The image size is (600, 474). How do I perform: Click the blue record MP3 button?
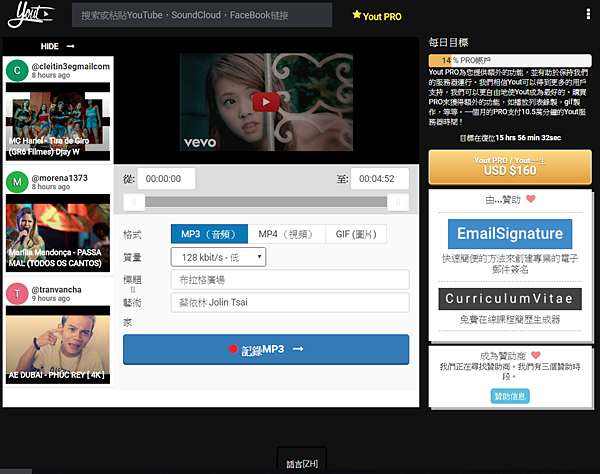pyautogui.click(x=266, y=349)
